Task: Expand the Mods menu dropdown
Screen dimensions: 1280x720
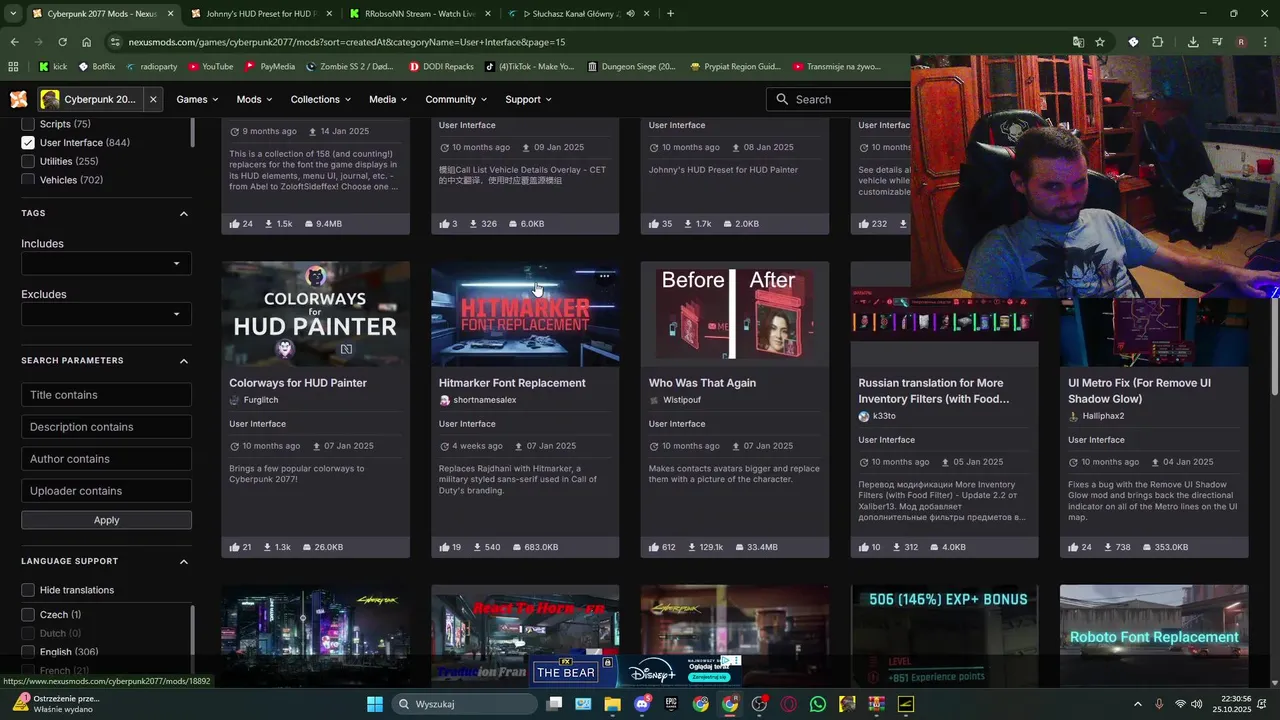Action: (255, 99)
